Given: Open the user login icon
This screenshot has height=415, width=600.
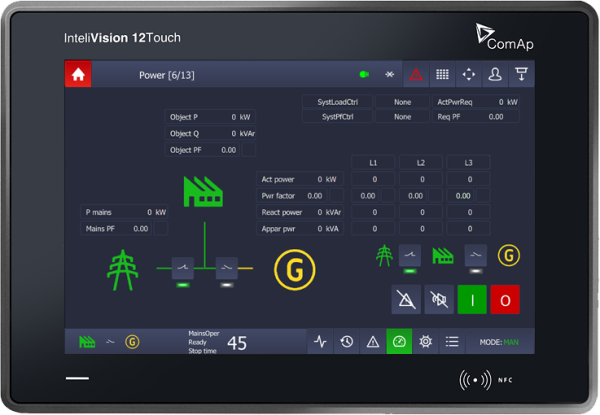Looking at the screenshot, I should coord(495,74).
